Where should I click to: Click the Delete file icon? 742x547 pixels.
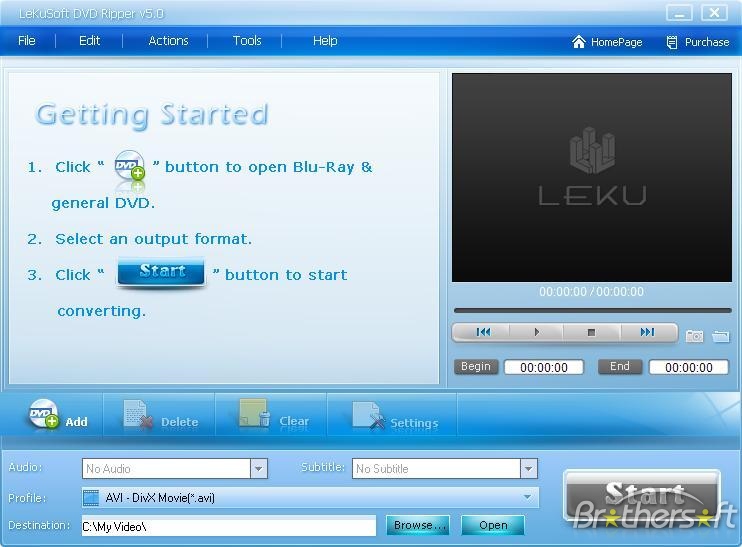pos(138,414)
